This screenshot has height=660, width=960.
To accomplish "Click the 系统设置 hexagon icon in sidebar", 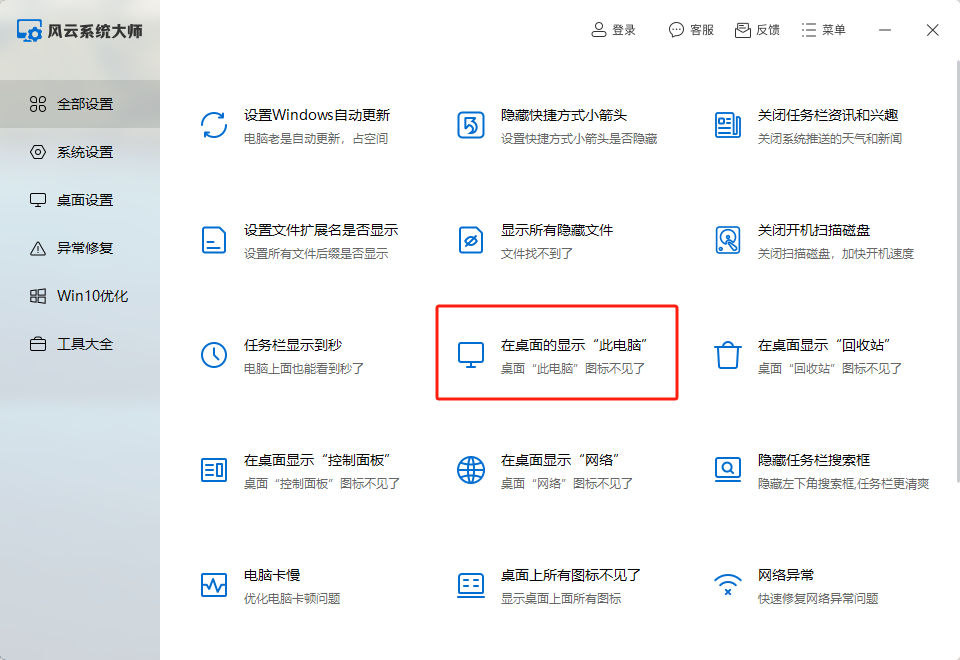I will (38, 152).
